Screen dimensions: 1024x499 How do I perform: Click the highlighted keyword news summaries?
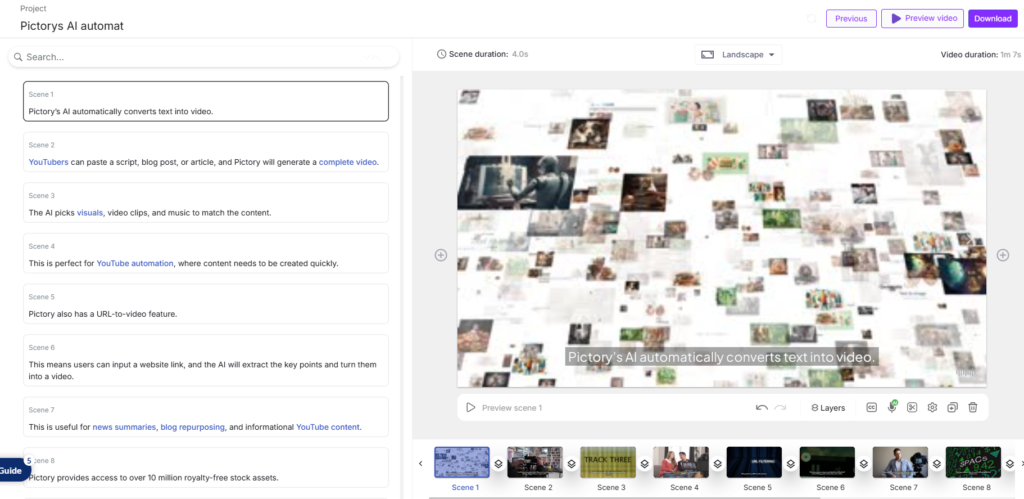(x=124, y=427)
